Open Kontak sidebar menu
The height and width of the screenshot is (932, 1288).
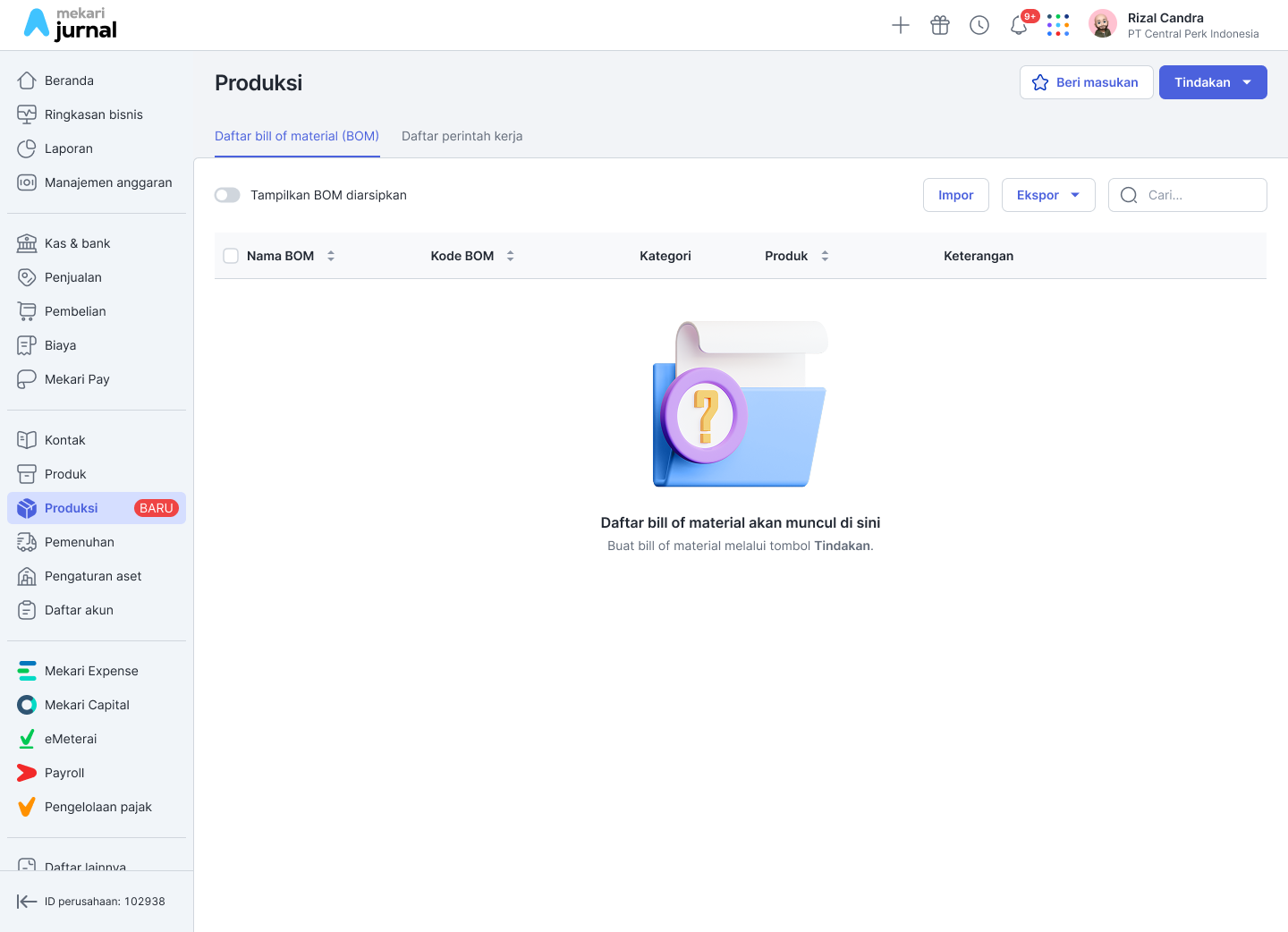97,440
